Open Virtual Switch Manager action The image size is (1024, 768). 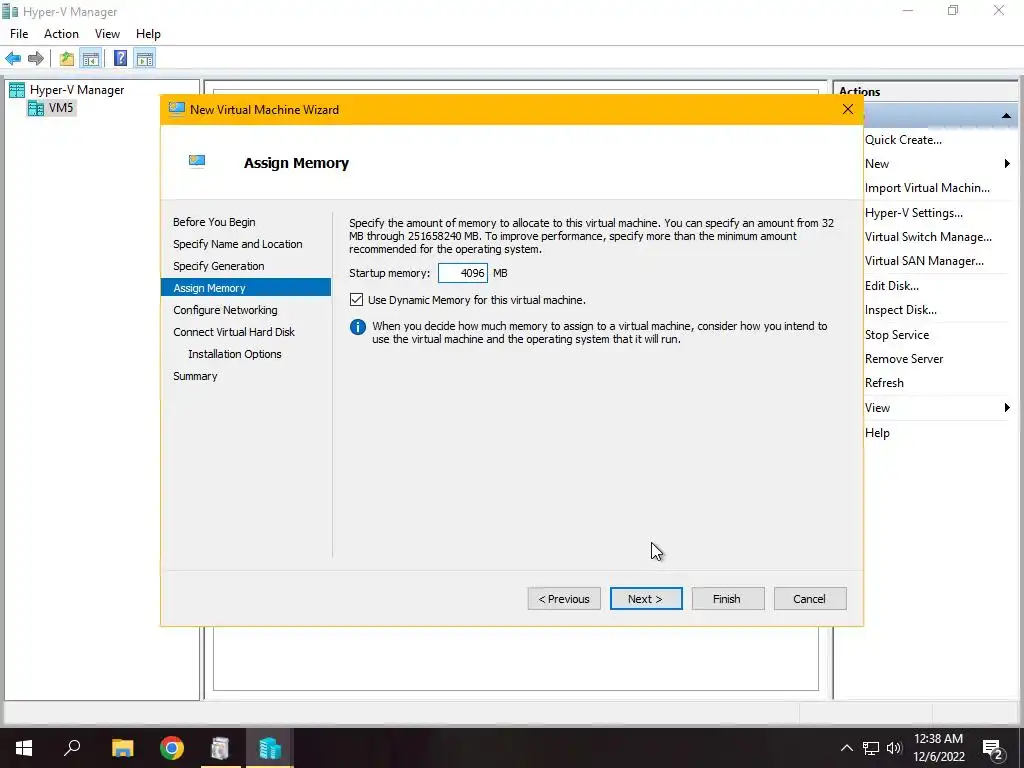928,237
